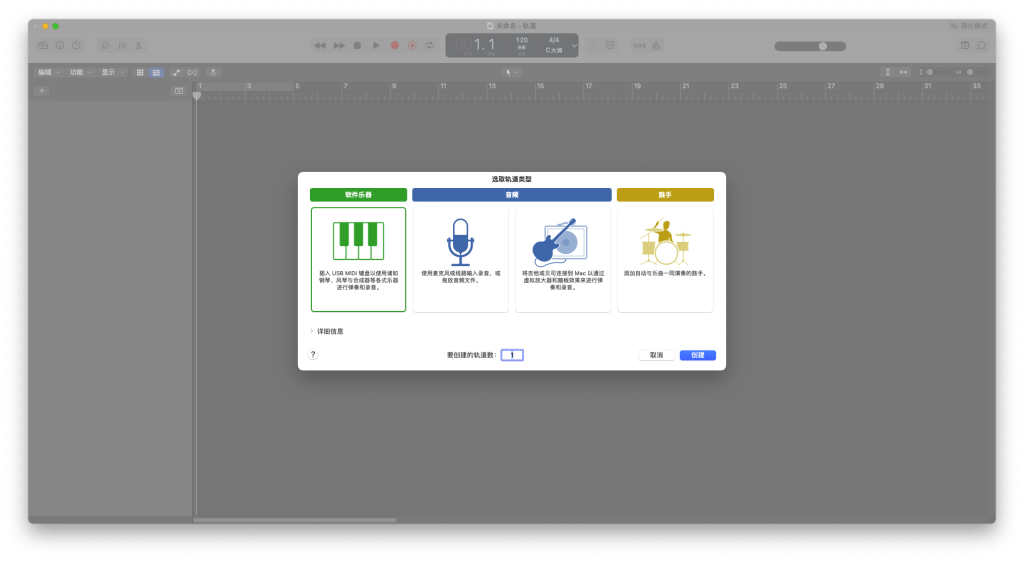Click the 1.1 bar position display
Screen dimensions: 1024x561
484,44
